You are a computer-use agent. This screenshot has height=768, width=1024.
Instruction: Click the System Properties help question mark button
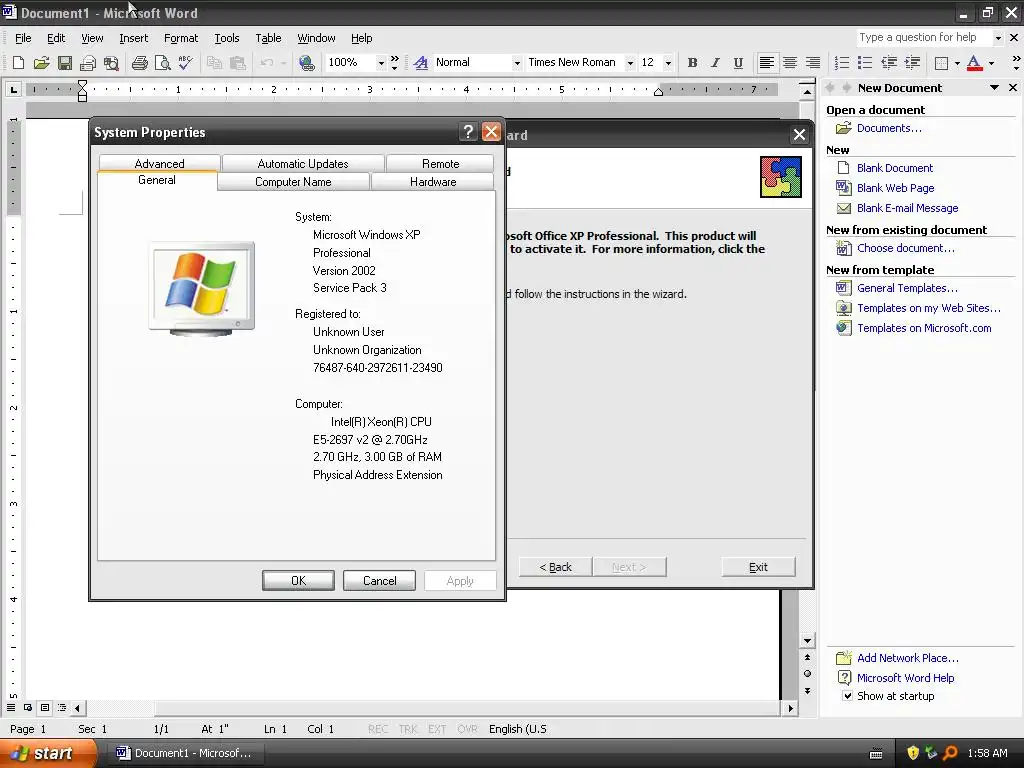pos(468,132)
